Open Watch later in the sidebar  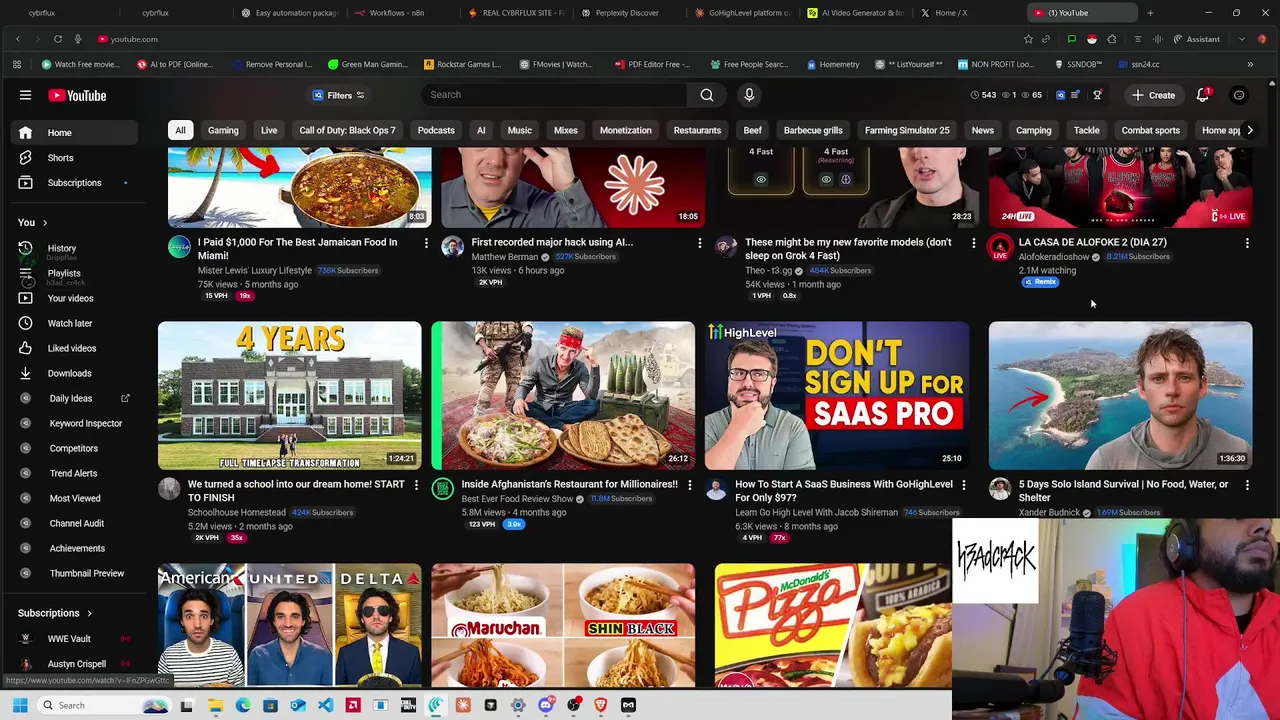pyautogui.click(x=70, y=323)
